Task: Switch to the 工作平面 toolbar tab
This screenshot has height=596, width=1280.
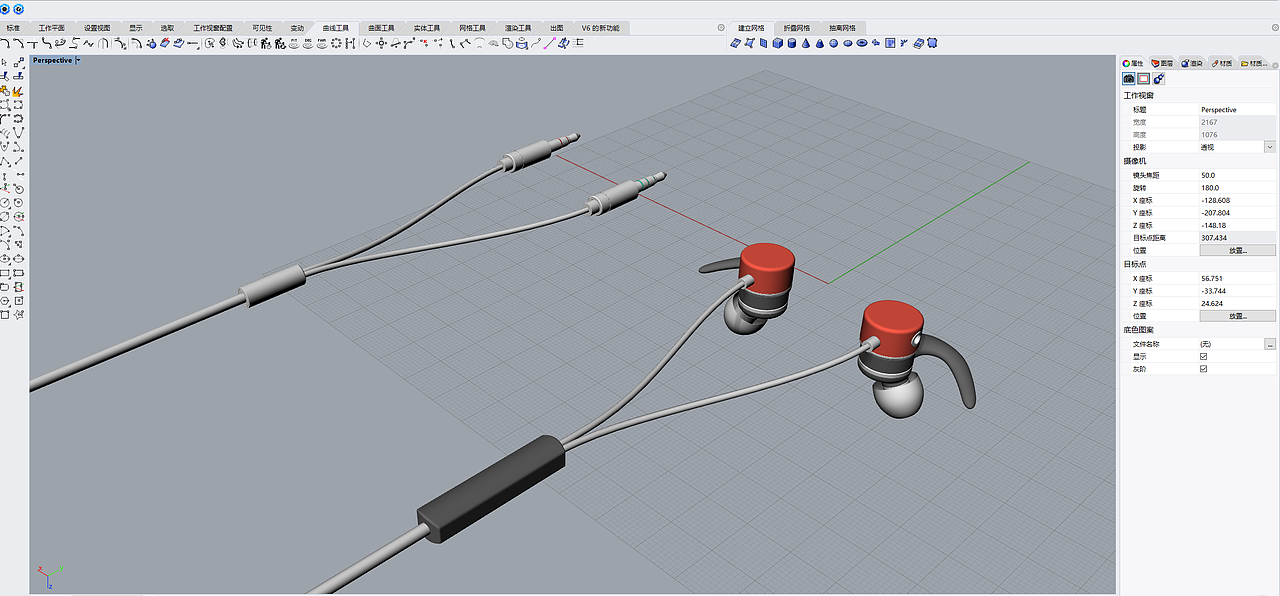Action: click(x=51, y=28)
